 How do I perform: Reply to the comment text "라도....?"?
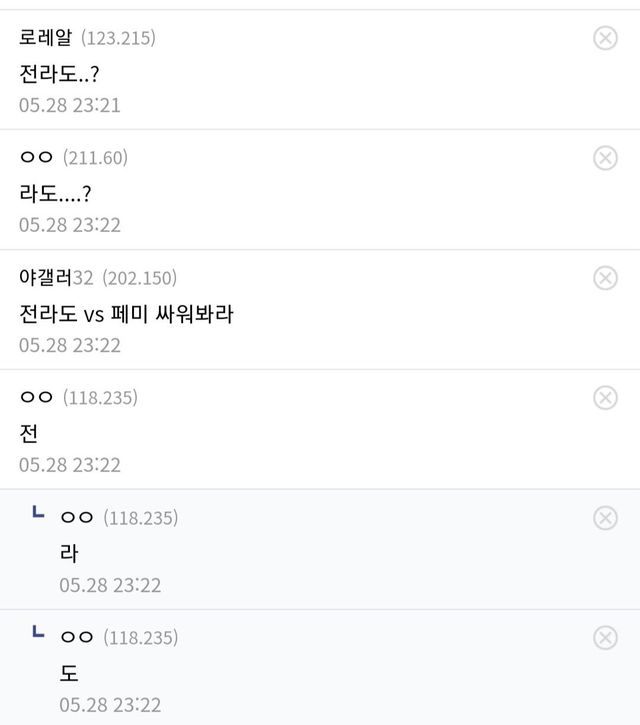point(56,194)
